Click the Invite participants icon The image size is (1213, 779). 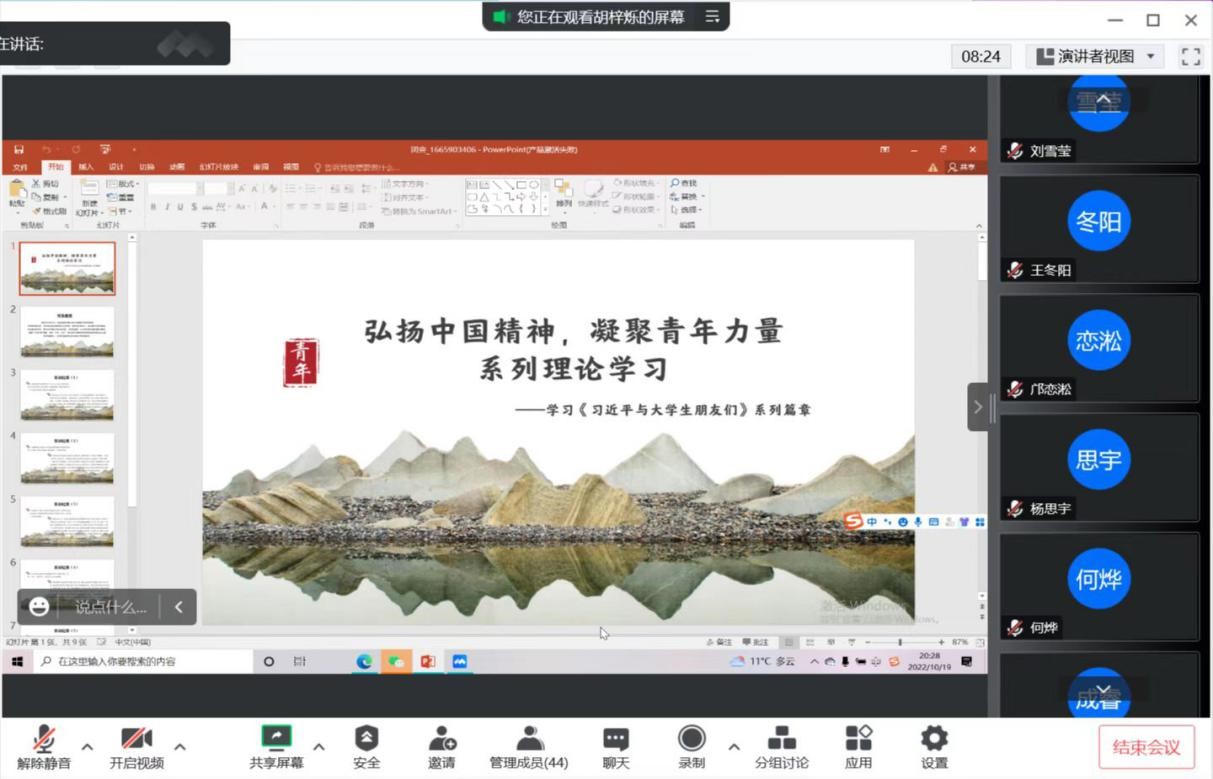coord(442,746)
